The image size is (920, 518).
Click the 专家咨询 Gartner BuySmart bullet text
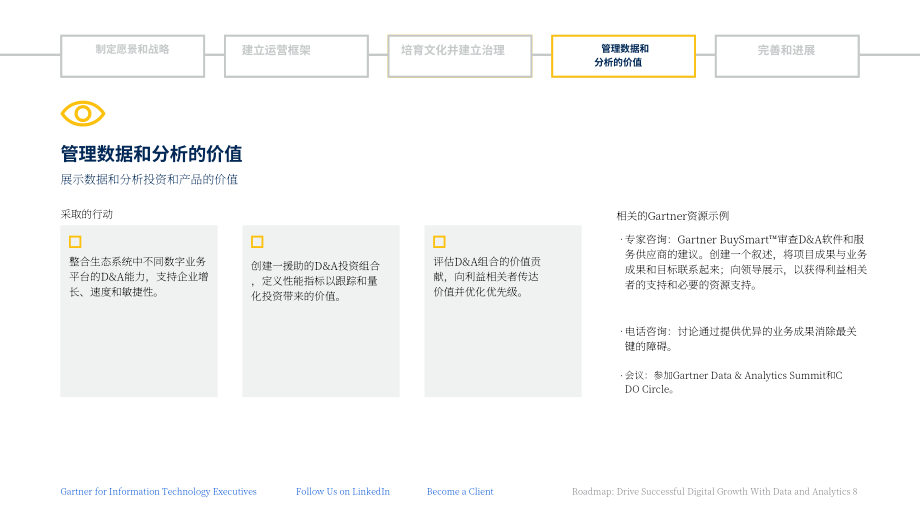tap(744, 262)
